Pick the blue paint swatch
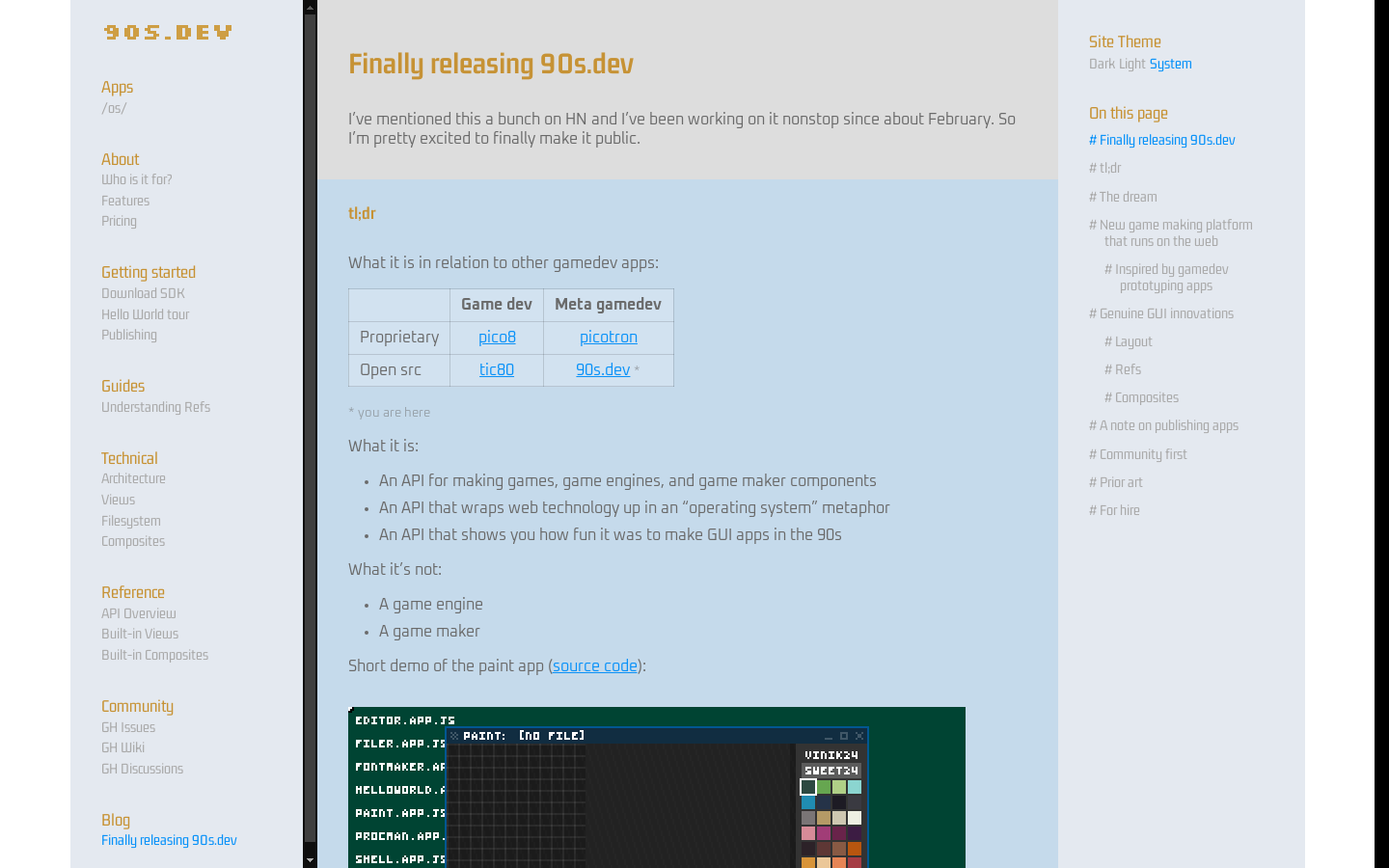This screenshot has width=1389, height=868. [x=808, y=802]
